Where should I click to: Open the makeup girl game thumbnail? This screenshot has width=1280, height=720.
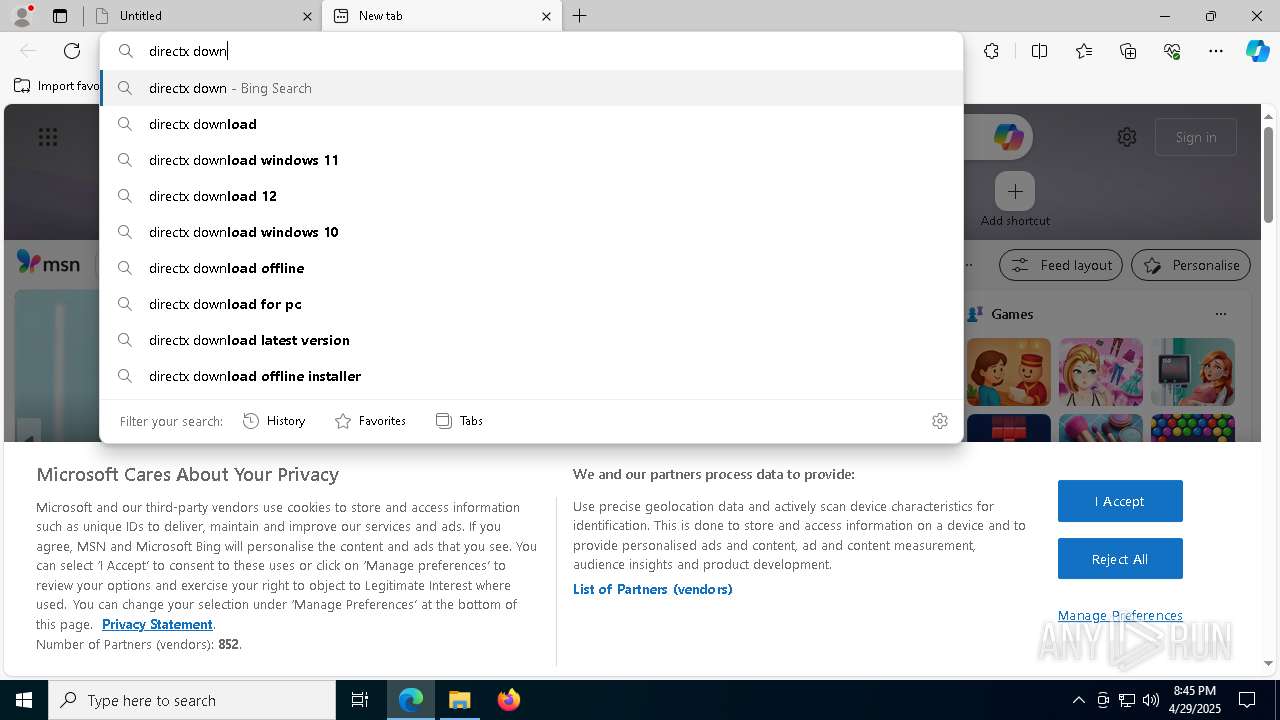point(1101,372)
